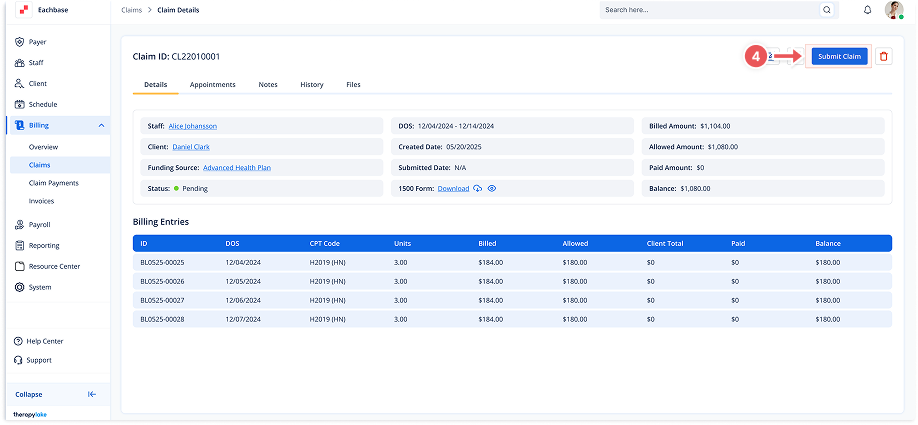Preview 1500 Form with the eye icon
The image size is (918, 425).
point(492,188)
